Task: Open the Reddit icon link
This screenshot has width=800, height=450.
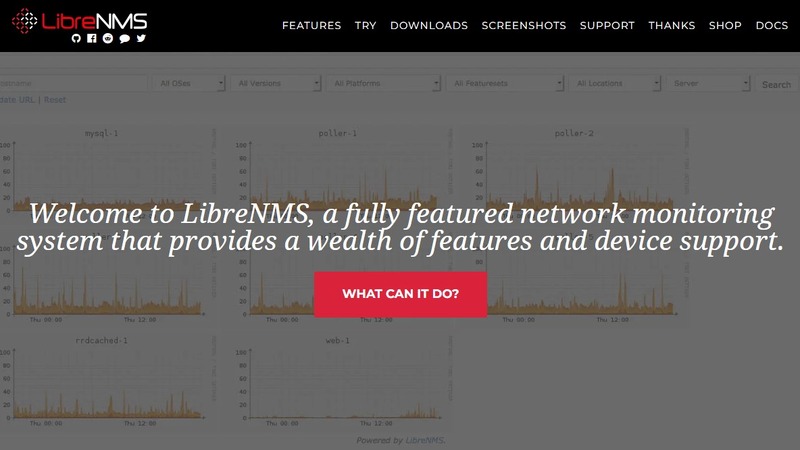Action: (108, 38)
